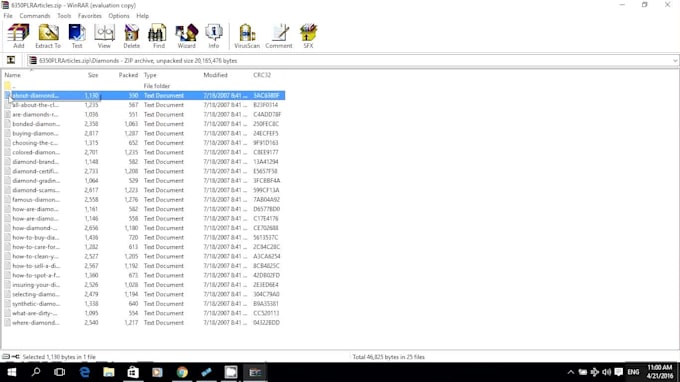The height and width of the screenshot is (382, 680).
Task: Open Task View from taskbar
Action: point(60,372)
